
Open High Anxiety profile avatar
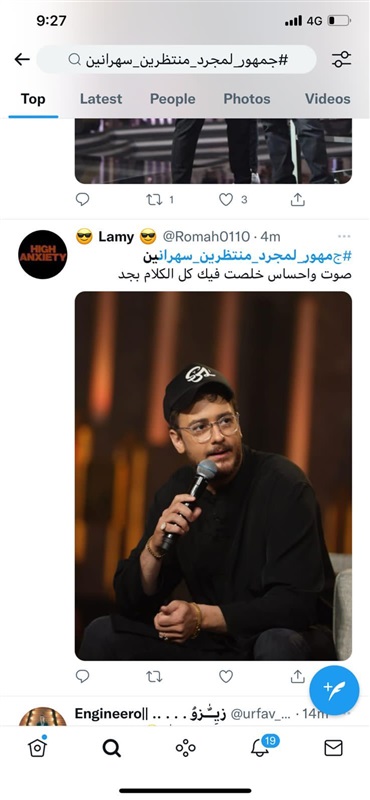pos(43,254)
